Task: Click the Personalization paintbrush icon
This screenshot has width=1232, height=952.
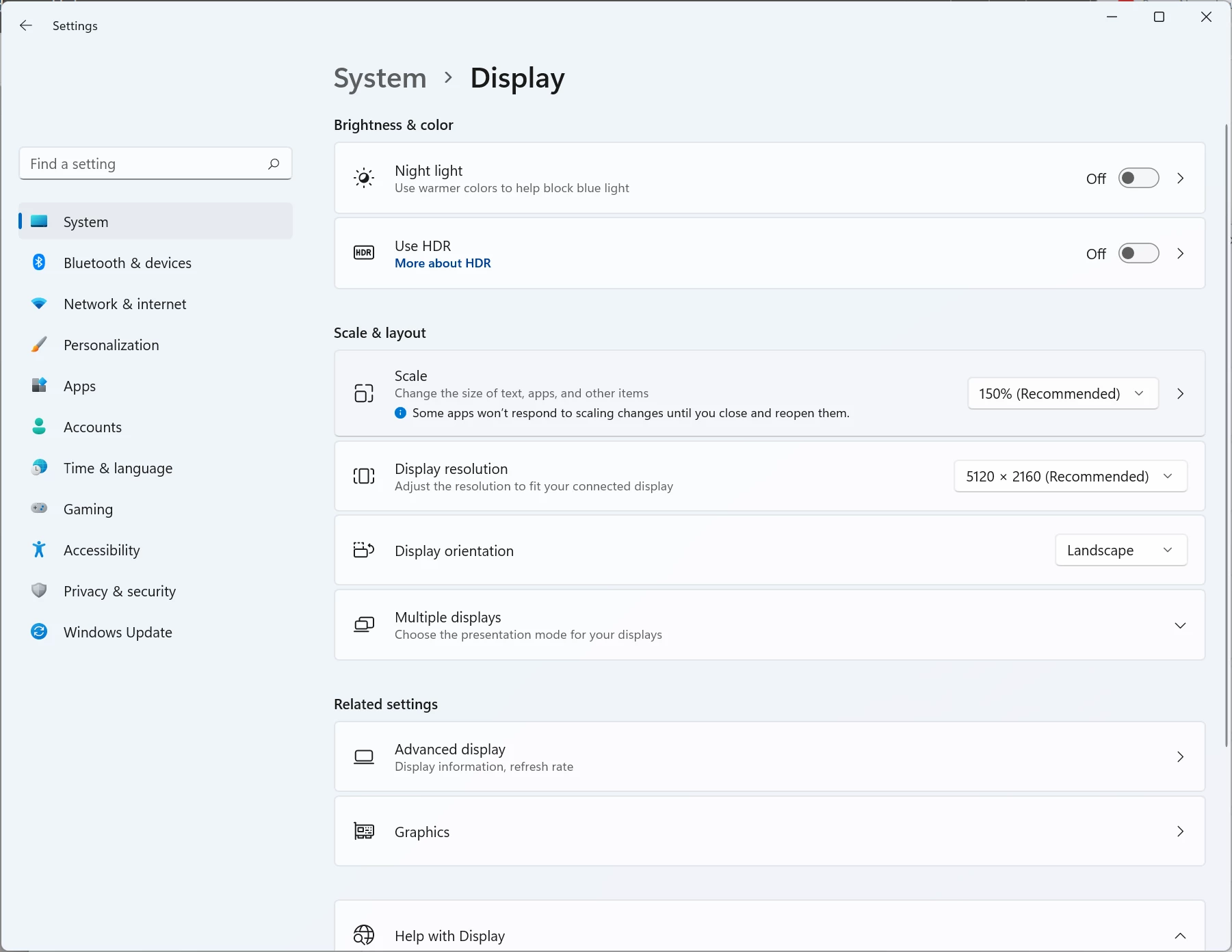Action: (40, 345)
